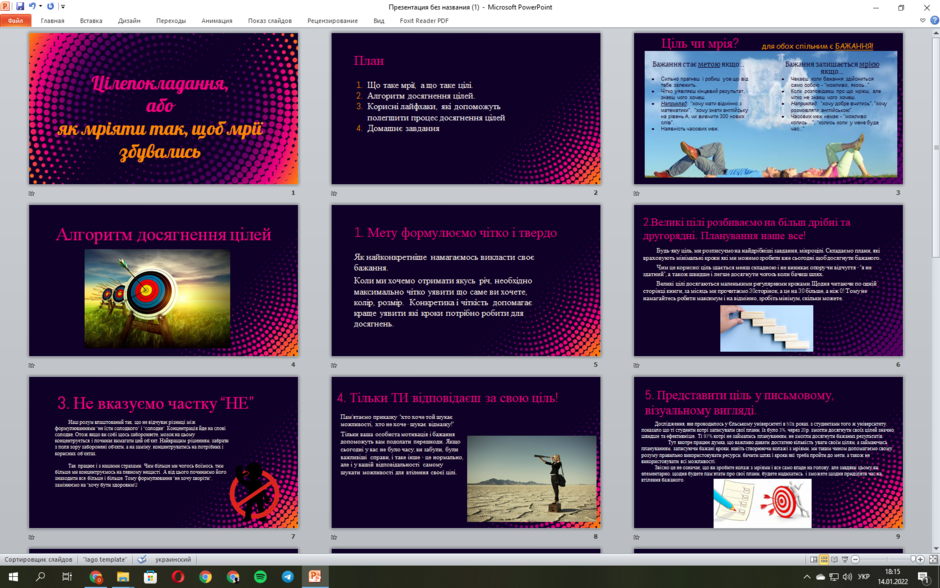Open File Explorer from the taskbar
Viewport: 940px width, 588px height.
(x=123, y=577)
